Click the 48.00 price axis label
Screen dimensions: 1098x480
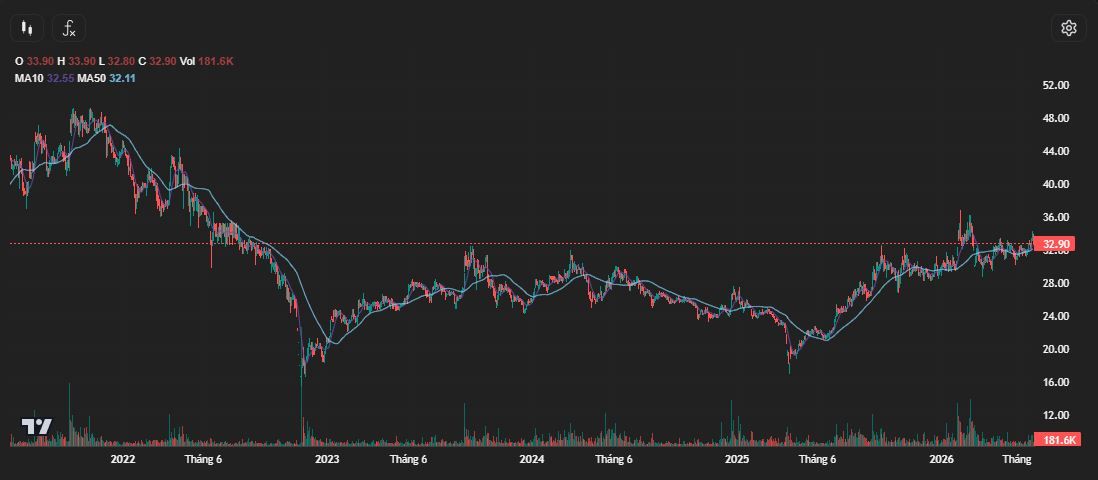tap(1056, 118)
